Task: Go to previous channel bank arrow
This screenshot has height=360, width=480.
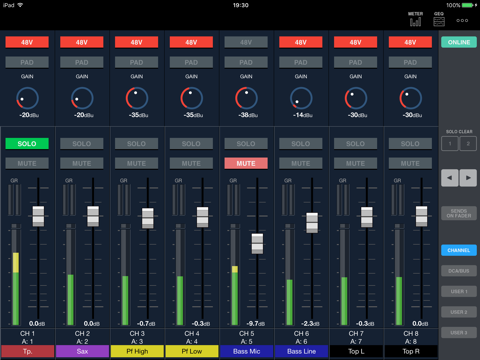Action: click(450, 178)
